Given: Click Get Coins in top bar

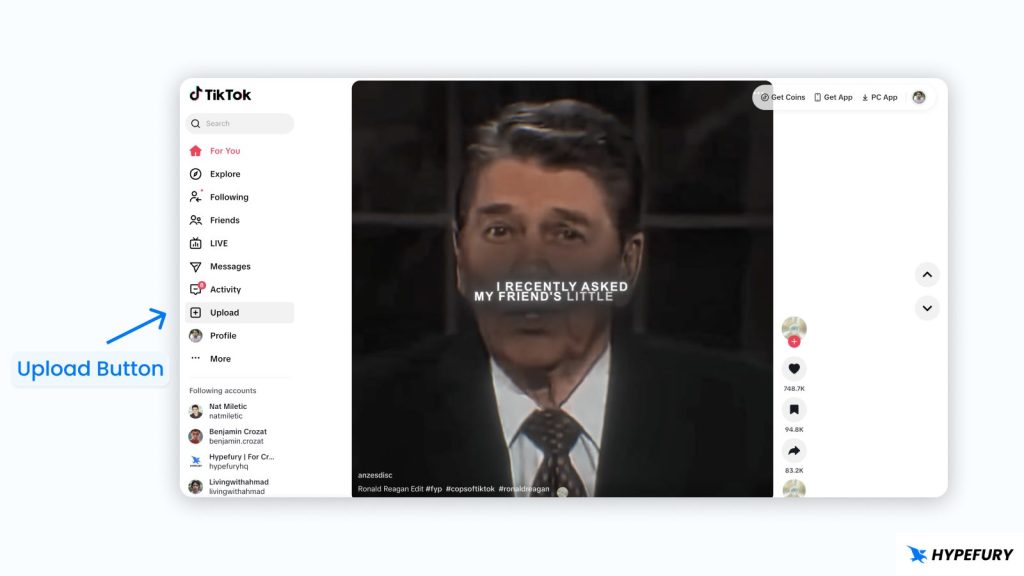Looking at the screenshot, I should click(x=783, y=97).
